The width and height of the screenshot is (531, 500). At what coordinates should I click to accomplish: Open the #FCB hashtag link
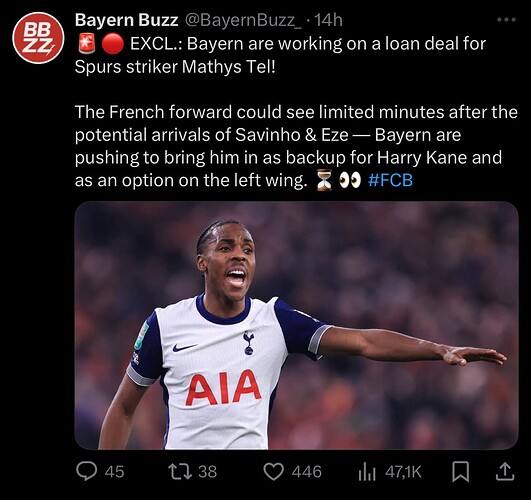(390, 180)
